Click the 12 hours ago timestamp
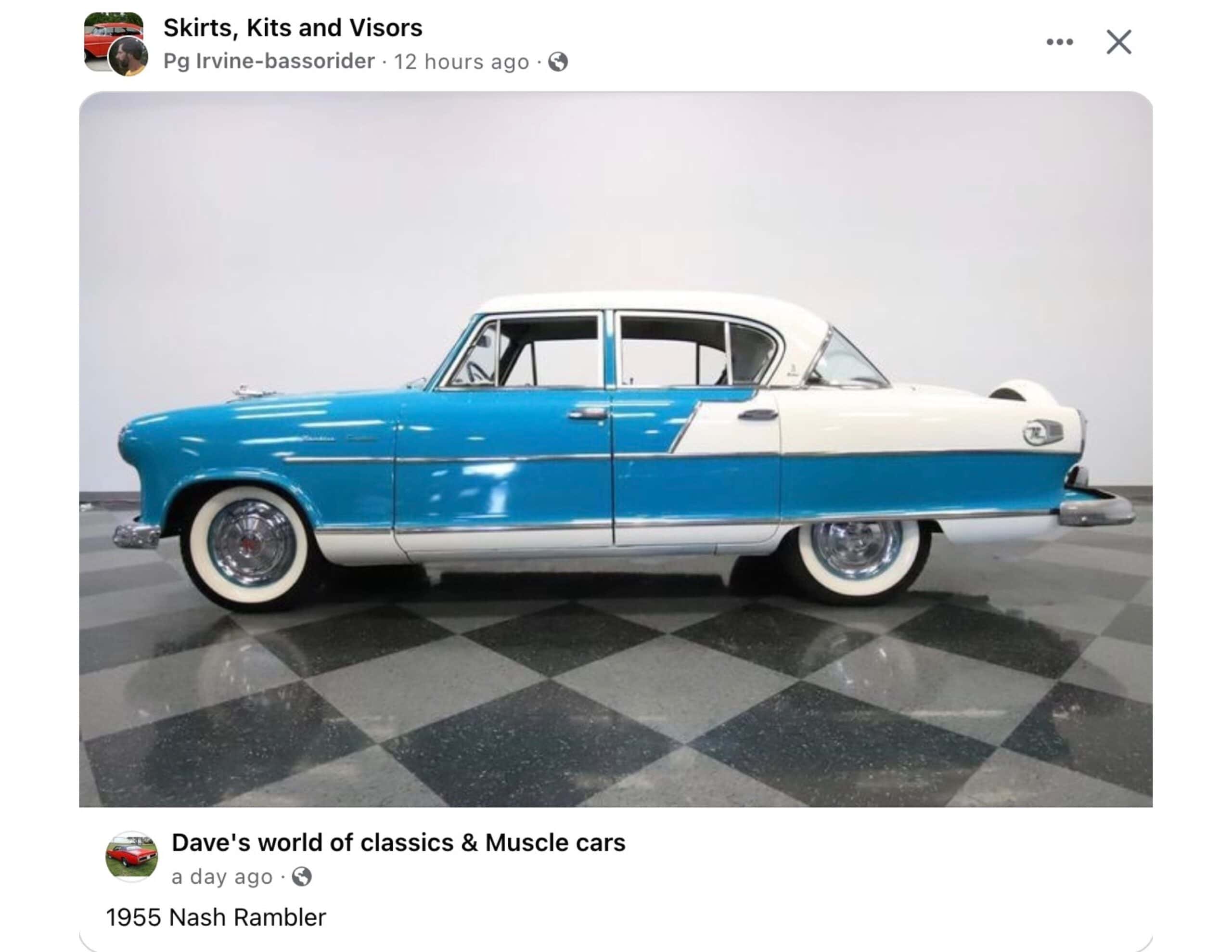The image size is (1232, 952). (462, 62)
